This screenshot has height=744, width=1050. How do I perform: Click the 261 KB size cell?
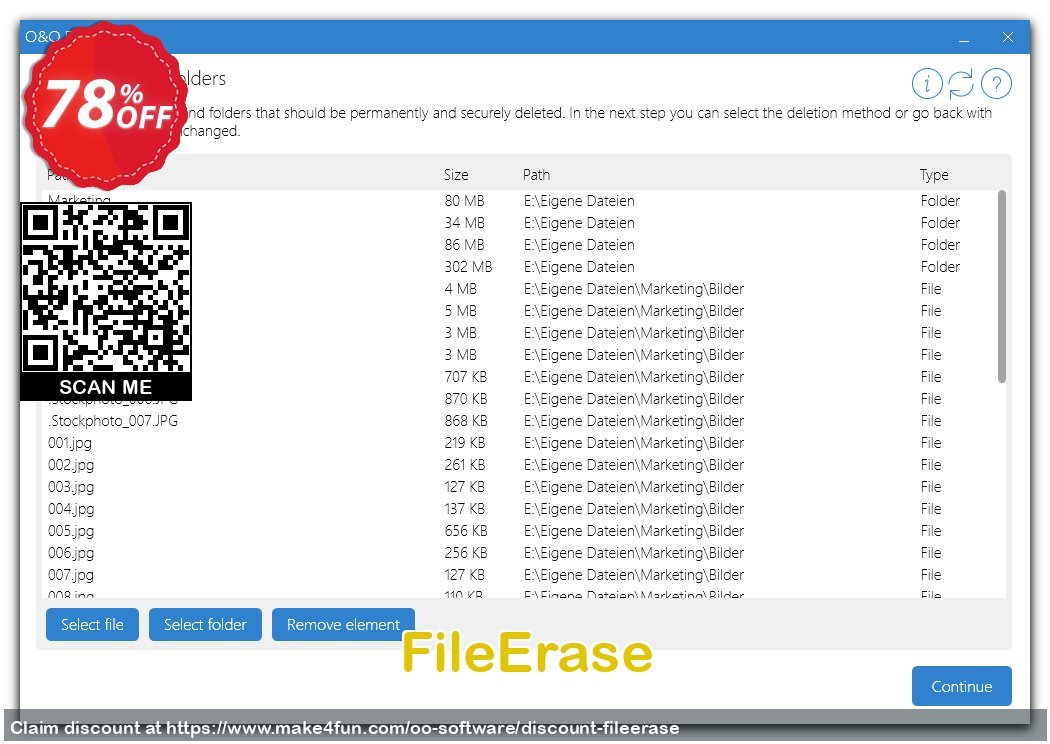coord(465,465)
